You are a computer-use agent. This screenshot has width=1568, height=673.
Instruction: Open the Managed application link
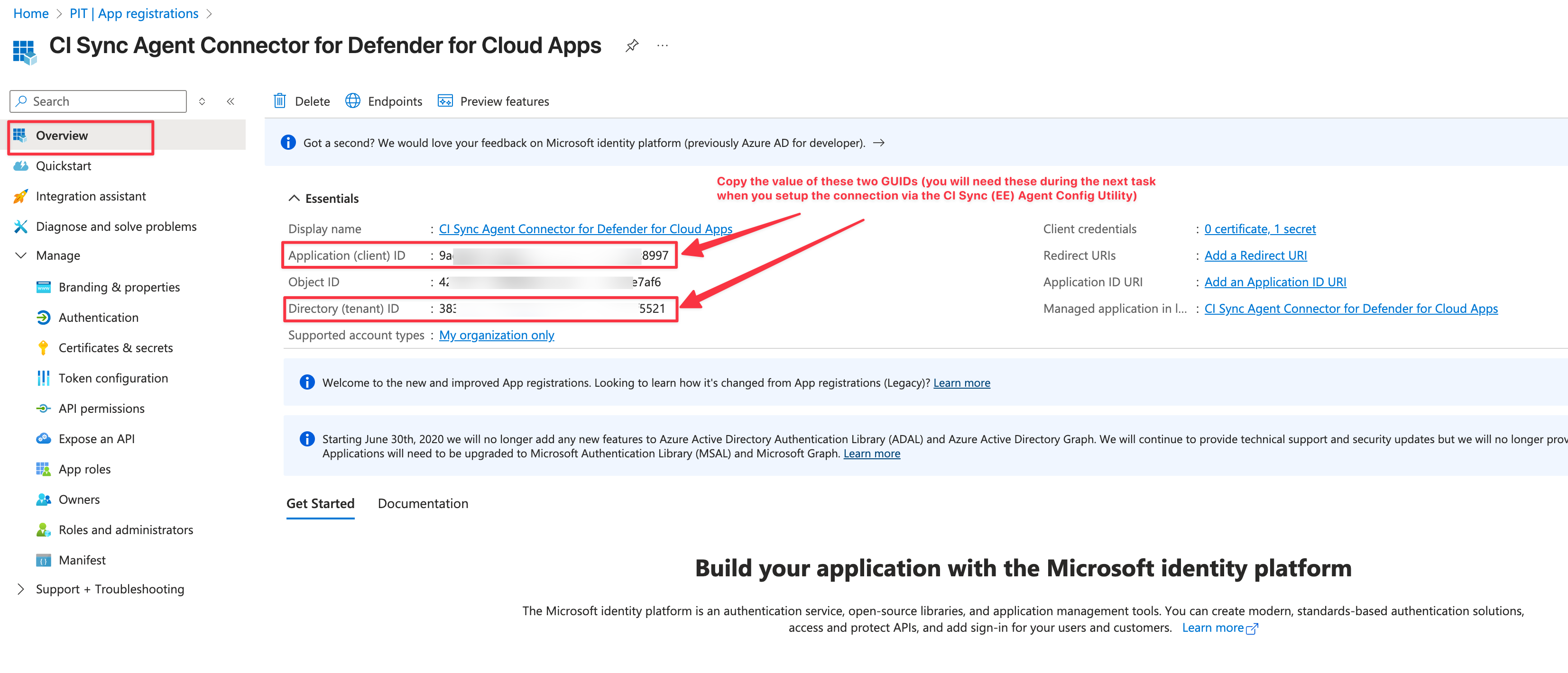pos(1351,309)
